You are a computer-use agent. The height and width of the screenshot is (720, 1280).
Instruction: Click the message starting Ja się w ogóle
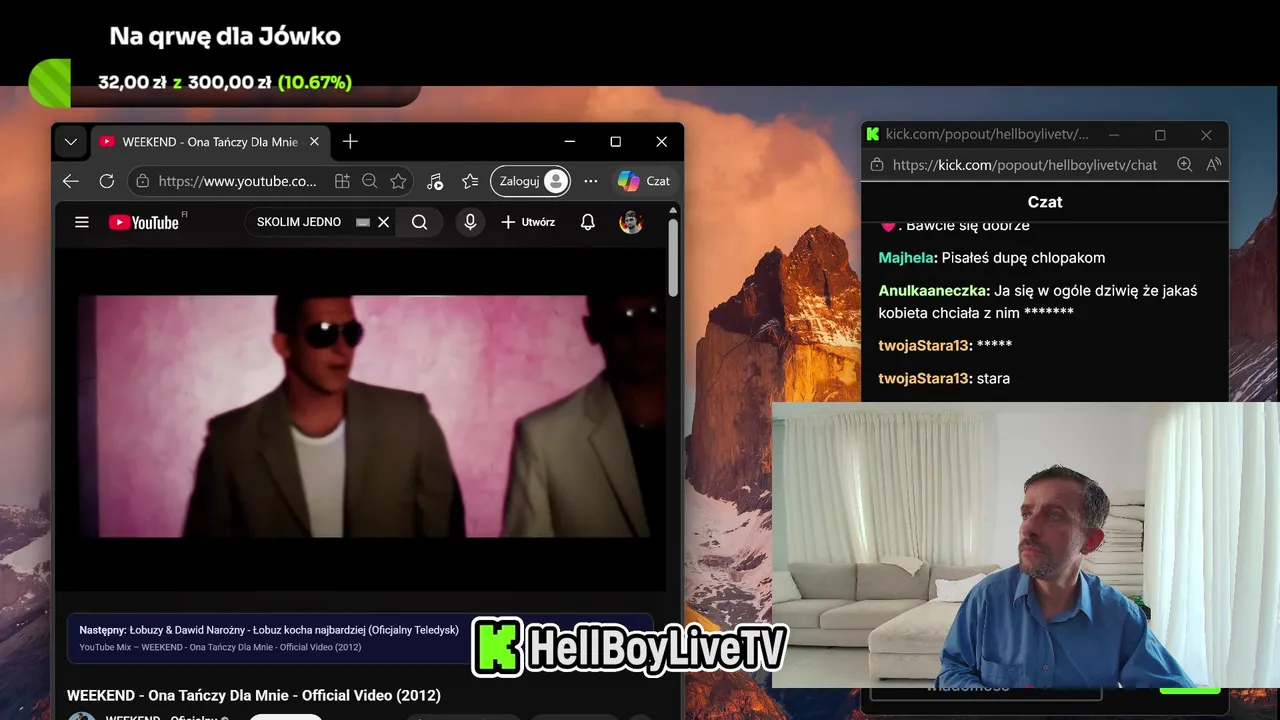tap(1038, 302)
